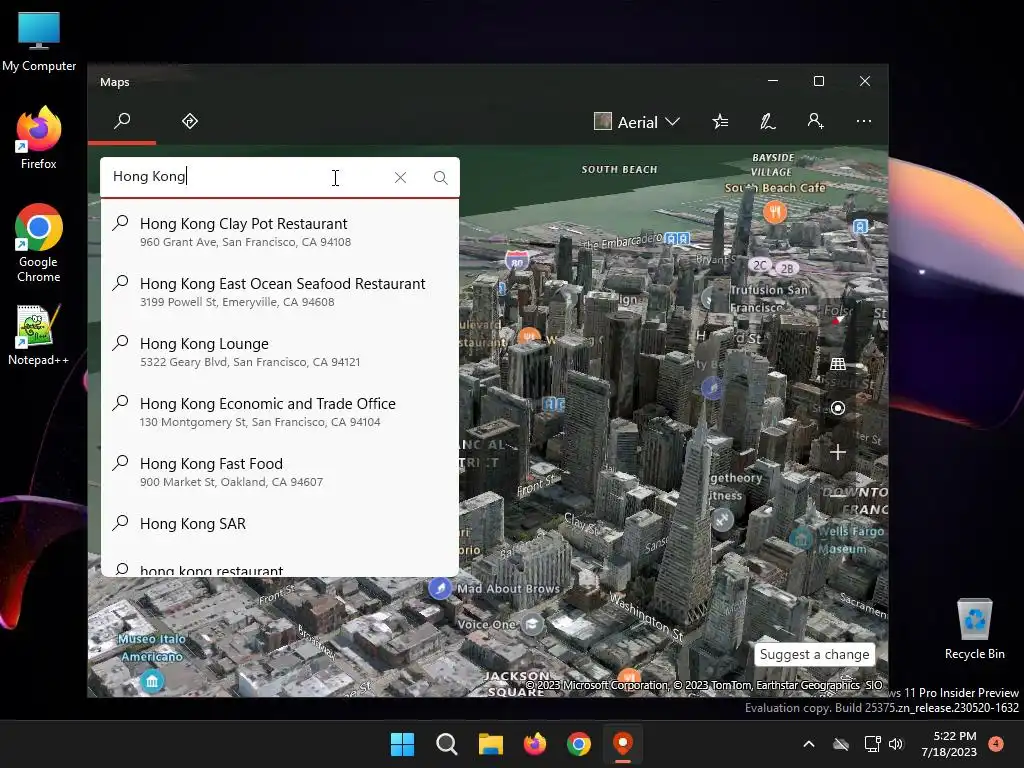Choose the Hong Kong SAR suggestion

pyautogui.click(x=280, y=524)
